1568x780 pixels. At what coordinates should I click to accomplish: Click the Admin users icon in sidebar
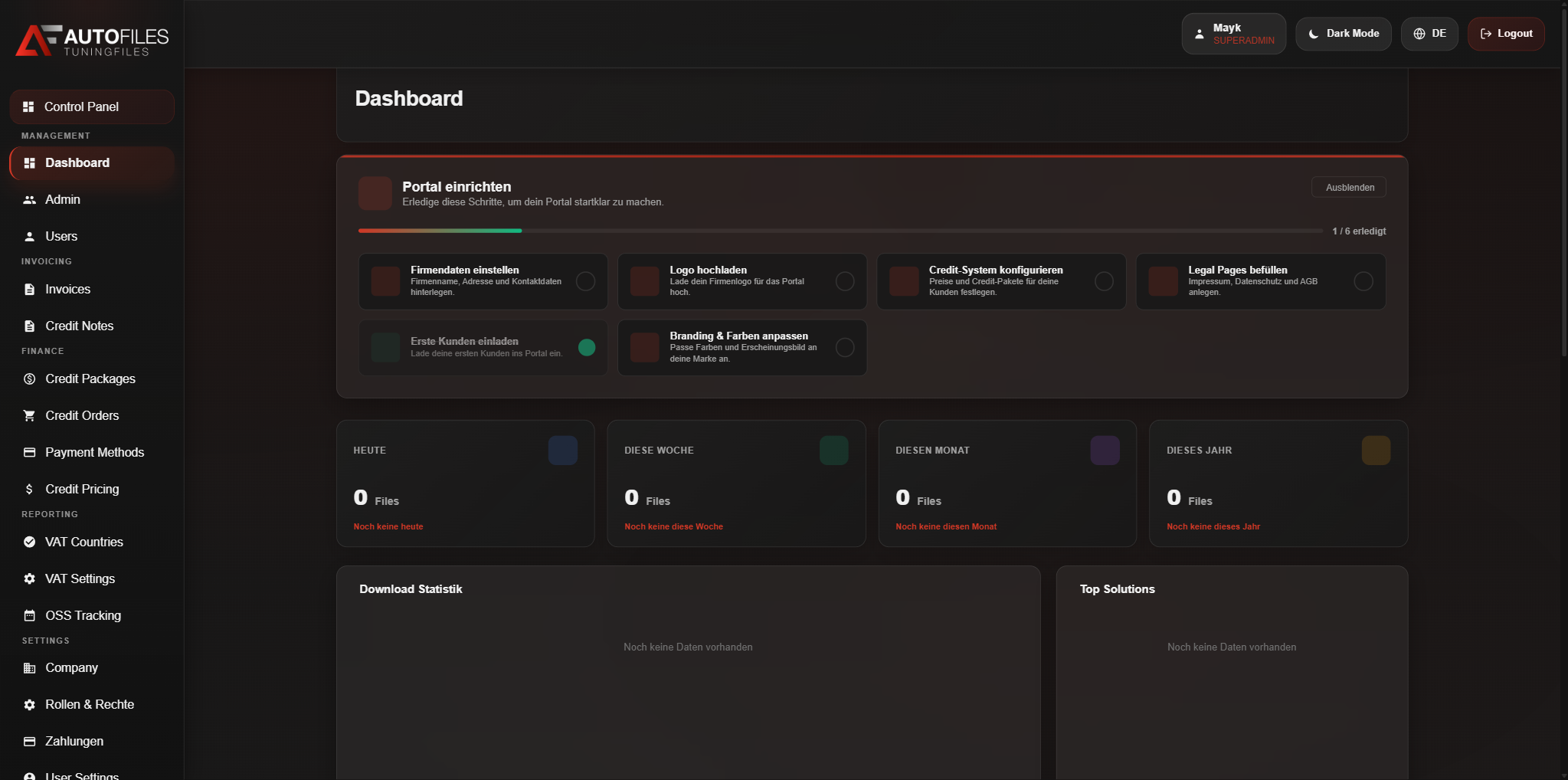coord(29,199)
